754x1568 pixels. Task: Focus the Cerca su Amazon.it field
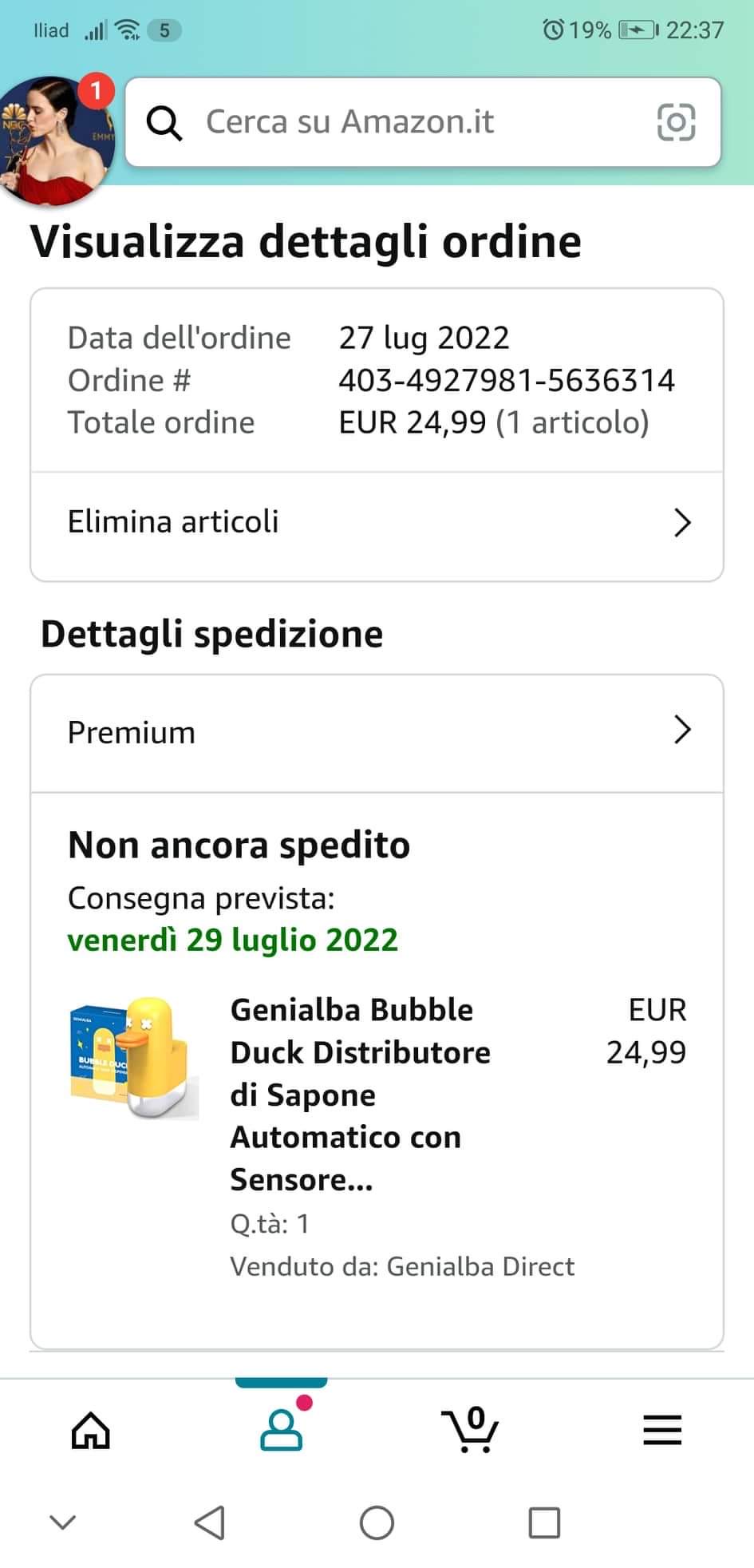click(x=423, y=122)
